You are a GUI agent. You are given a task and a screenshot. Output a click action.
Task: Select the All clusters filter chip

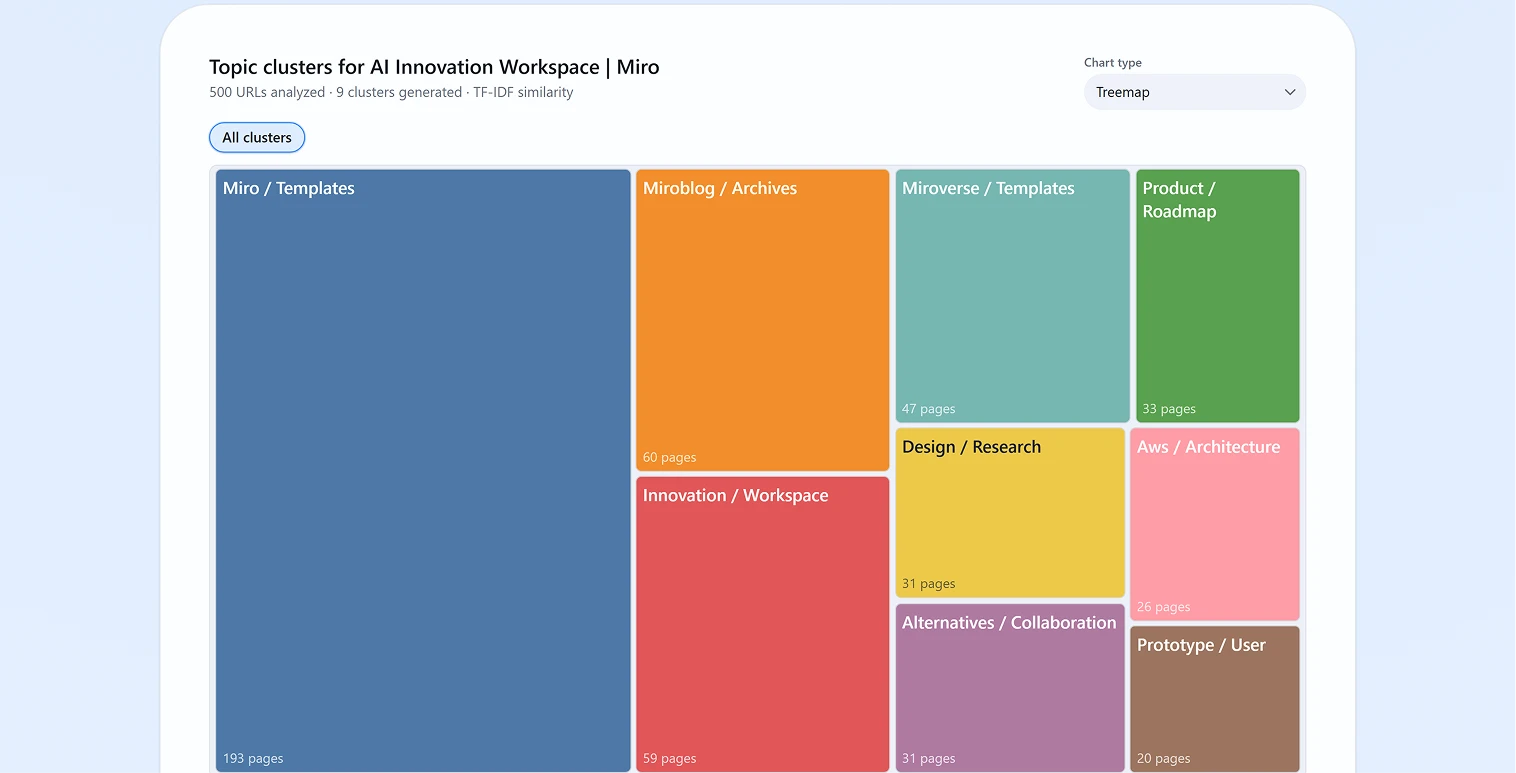coord(257,138)
